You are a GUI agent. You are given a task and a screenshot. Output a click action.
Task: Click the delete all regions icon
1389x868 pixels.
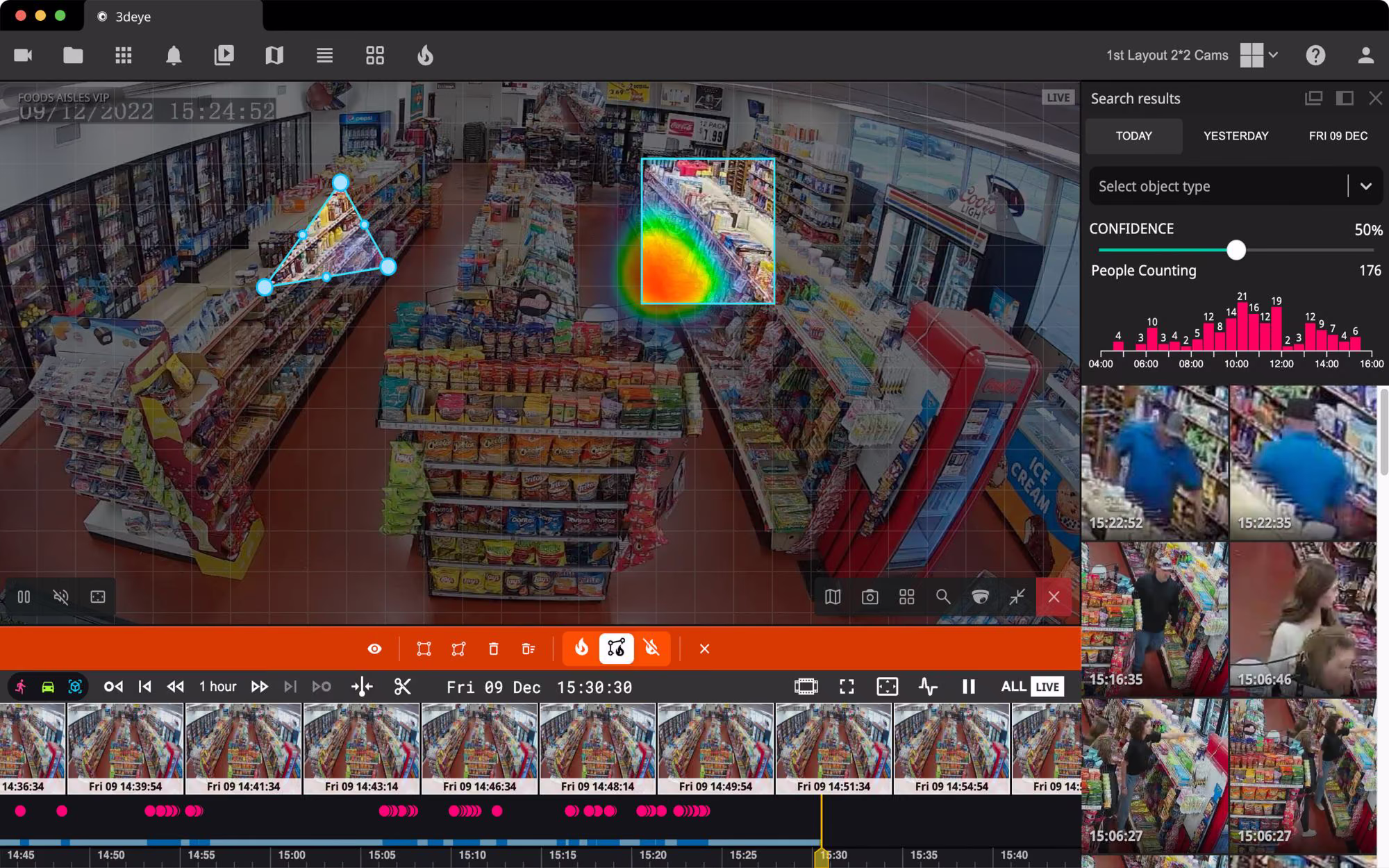tap(528, 649)
